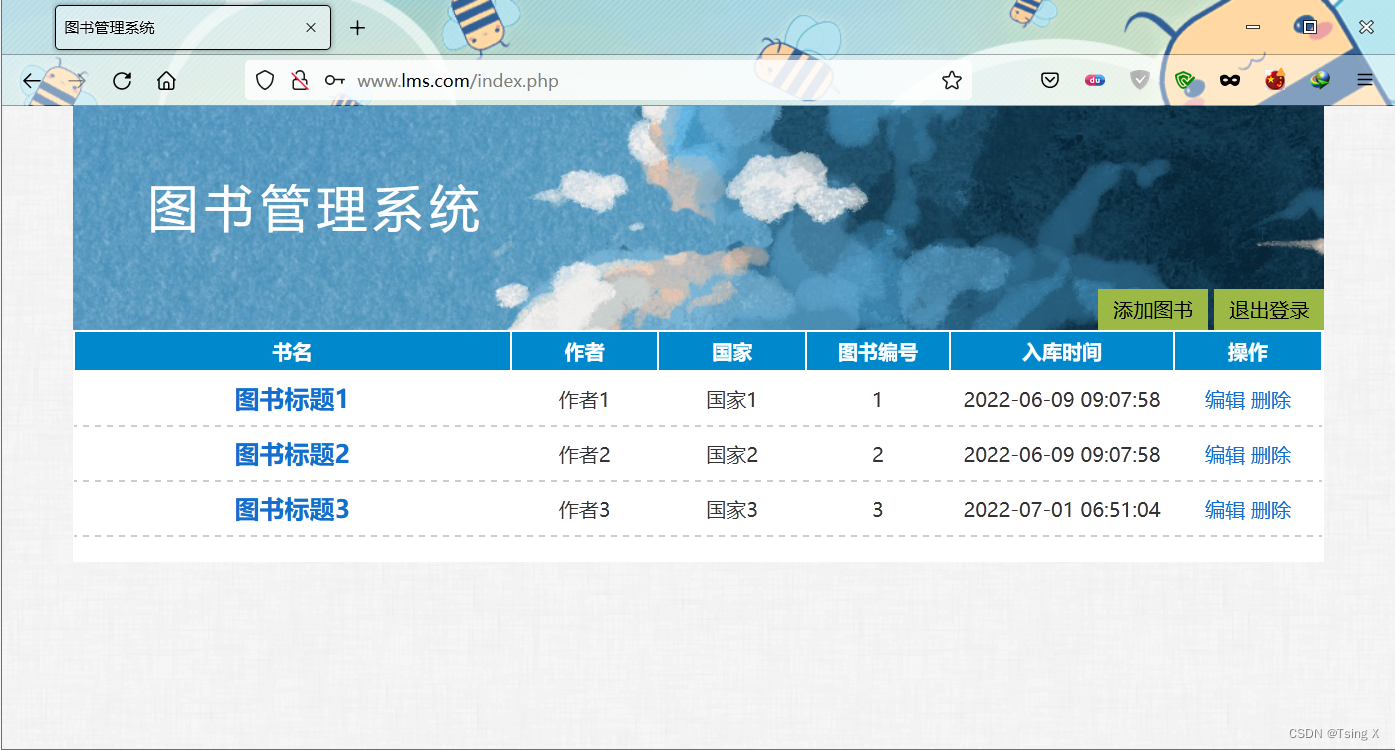Viewport: 1395px width, 750px height.
Task: Click the 书名 column header
Action: tap(292, 352)
